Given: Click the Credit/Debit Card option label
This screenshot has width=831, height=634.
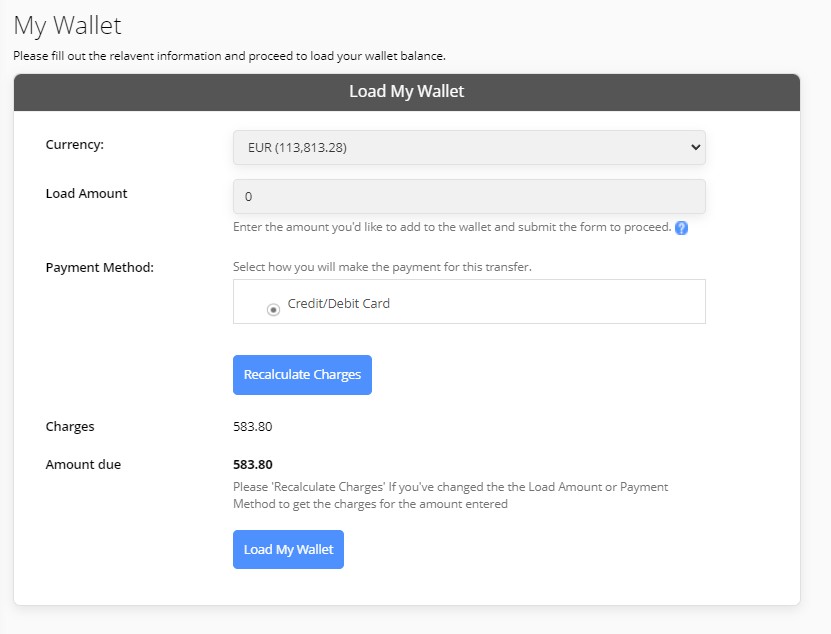Looking at the screenshot, I should pos(339,303).
